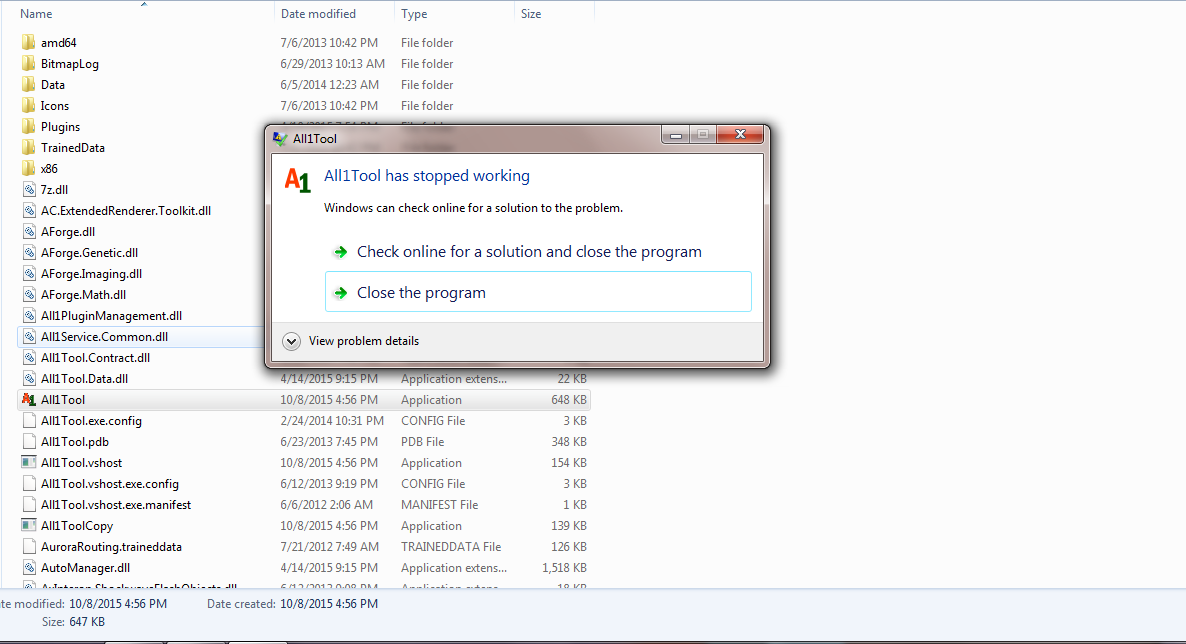Screen dimensions: 1186x644
Task: Click the AForge.Genetic.dll file icon
Action: click(29, 253)
